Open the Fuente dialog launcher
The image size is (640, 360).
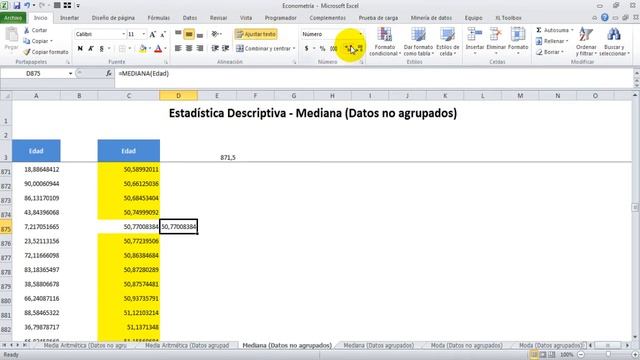pyautogui.click(x=166, y=62)
